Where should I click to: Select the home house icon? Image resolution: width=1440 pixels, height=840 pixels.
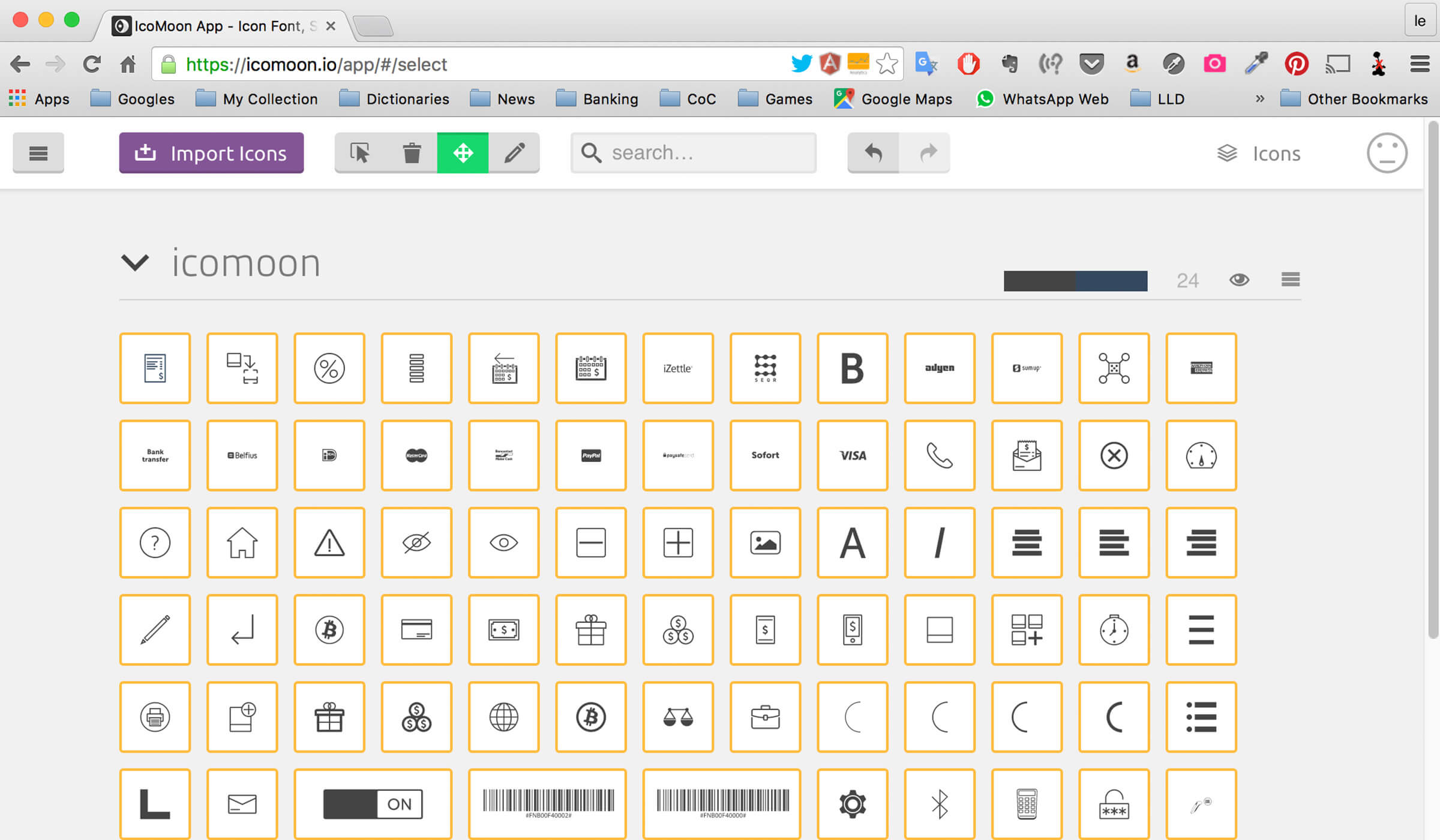pos(242,542)
